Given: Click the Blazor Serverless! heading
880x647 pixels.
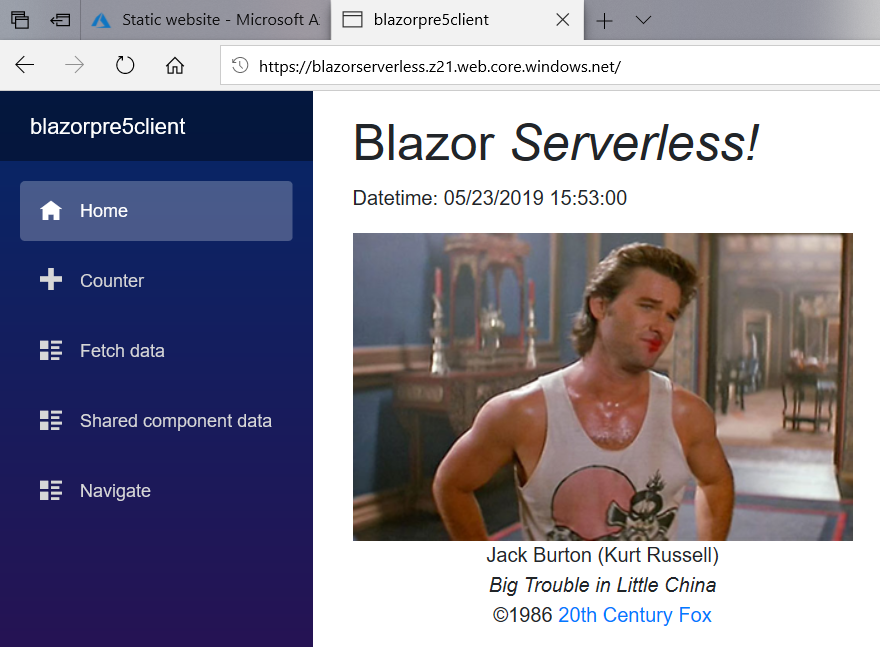Looking at the screenshot, I should click(x=556, y=143).
